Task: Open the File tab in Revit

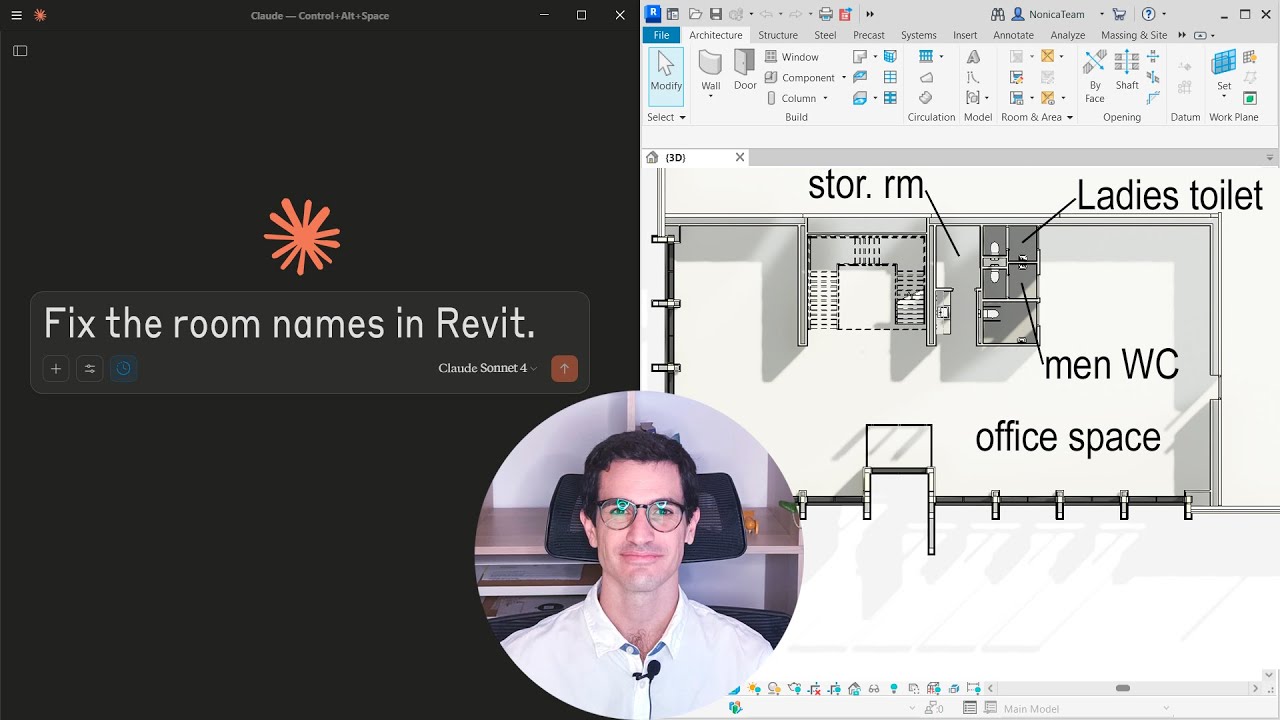Action: [x=661, y=35]
